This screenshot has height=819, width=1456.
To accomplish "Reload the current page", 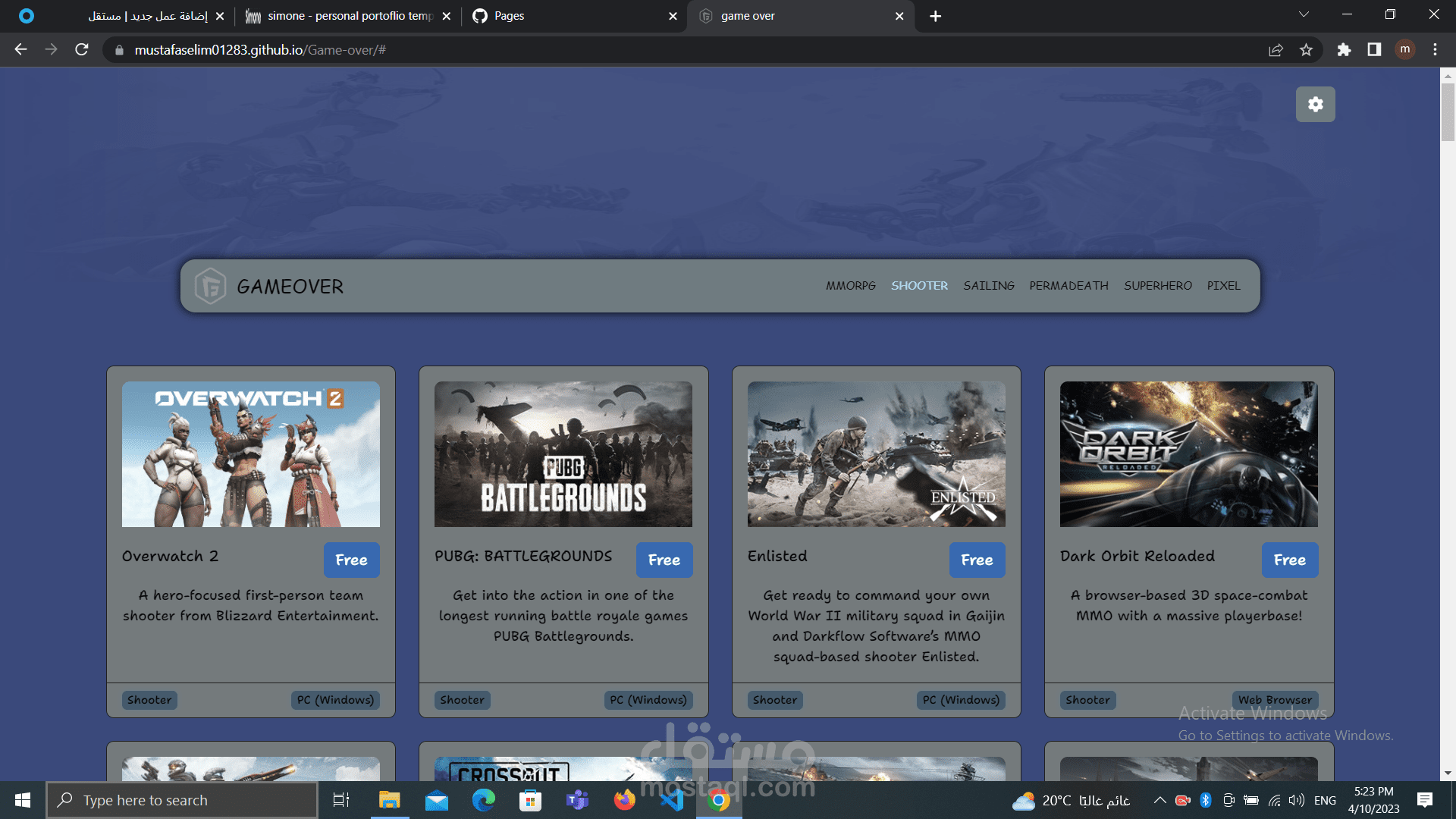I will 82,50.
